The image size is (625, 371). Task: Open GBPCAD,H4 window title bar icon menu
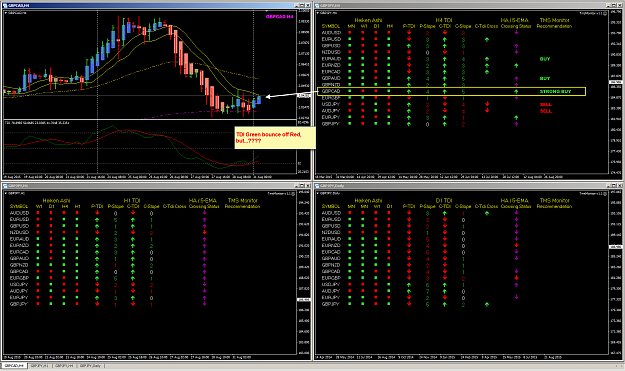coord(5,5)
